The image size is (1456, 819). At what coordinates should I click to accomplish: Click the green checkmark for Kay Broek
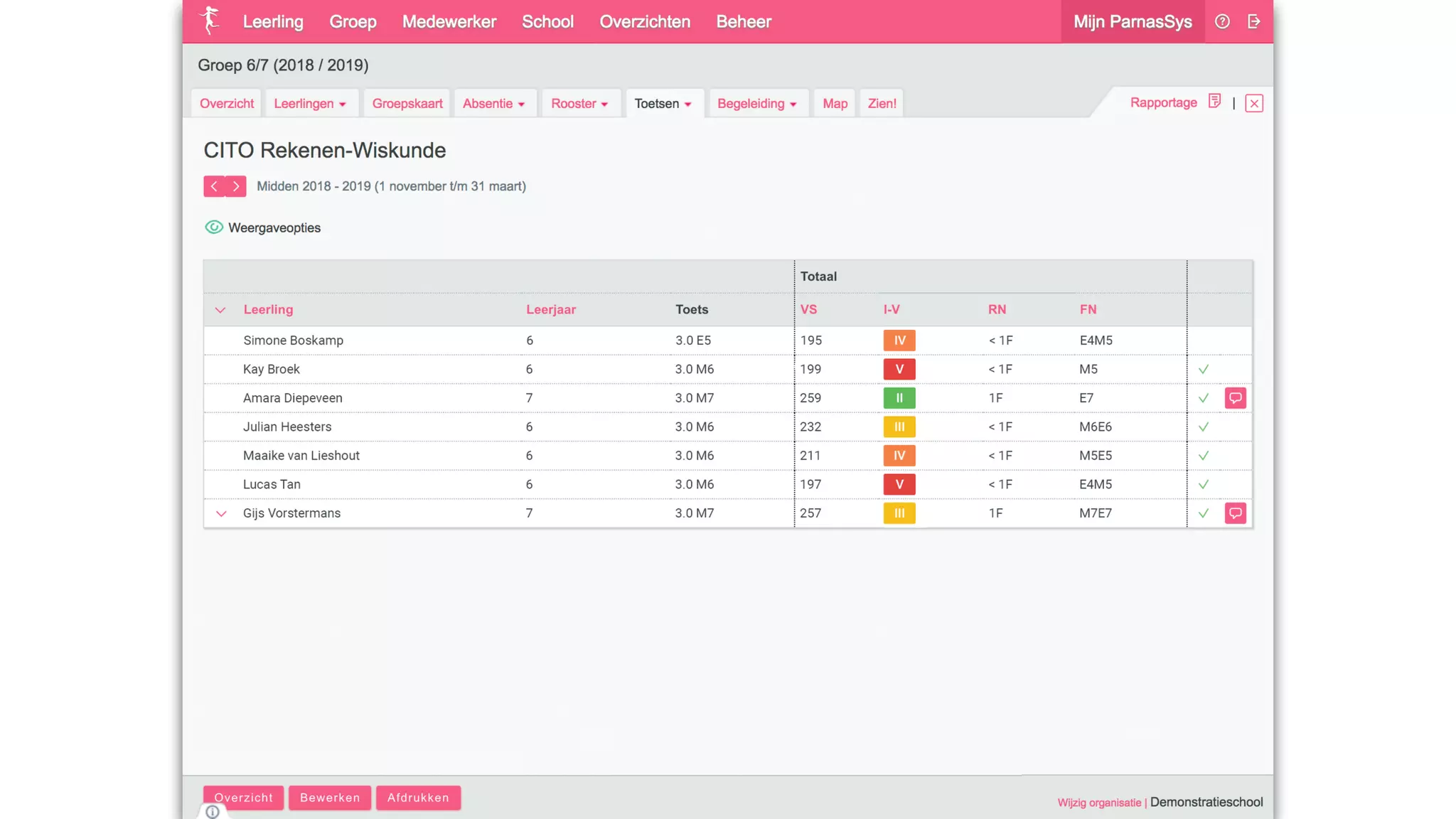point(1203,370)
